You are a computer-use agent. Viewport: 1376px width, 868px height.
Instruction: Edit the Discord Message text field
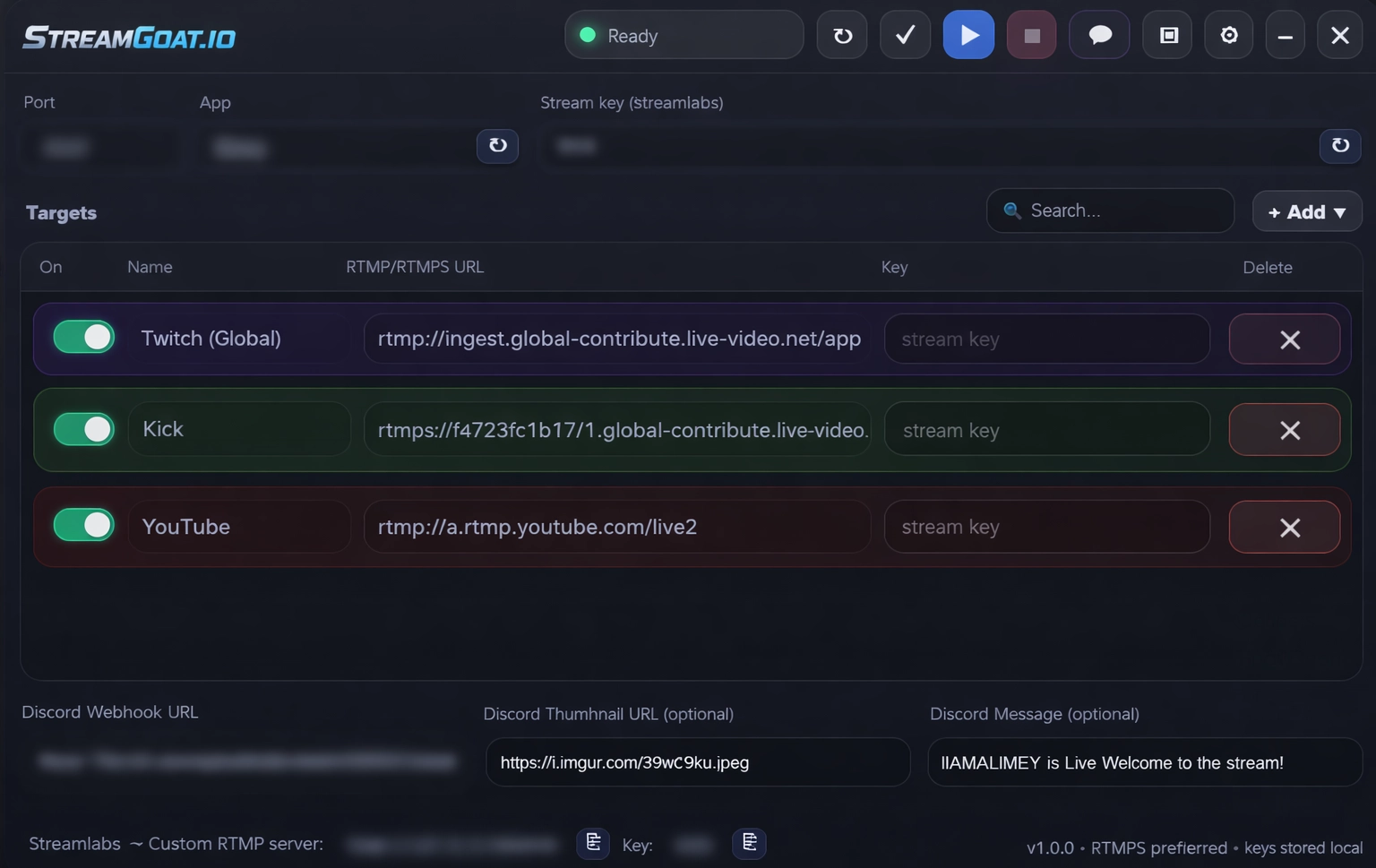pyautogui.click(x=1144, y=762)
